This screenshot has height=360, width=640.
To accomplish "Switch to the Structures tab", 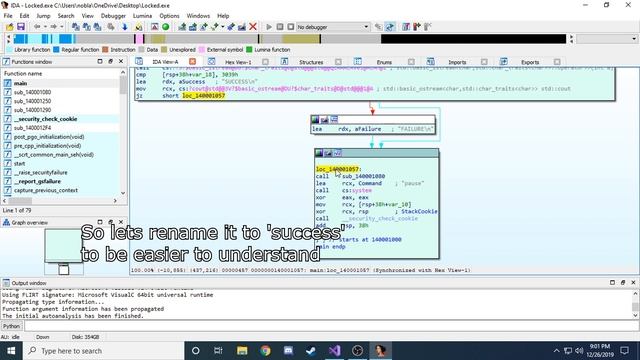I will pos(311,62).
